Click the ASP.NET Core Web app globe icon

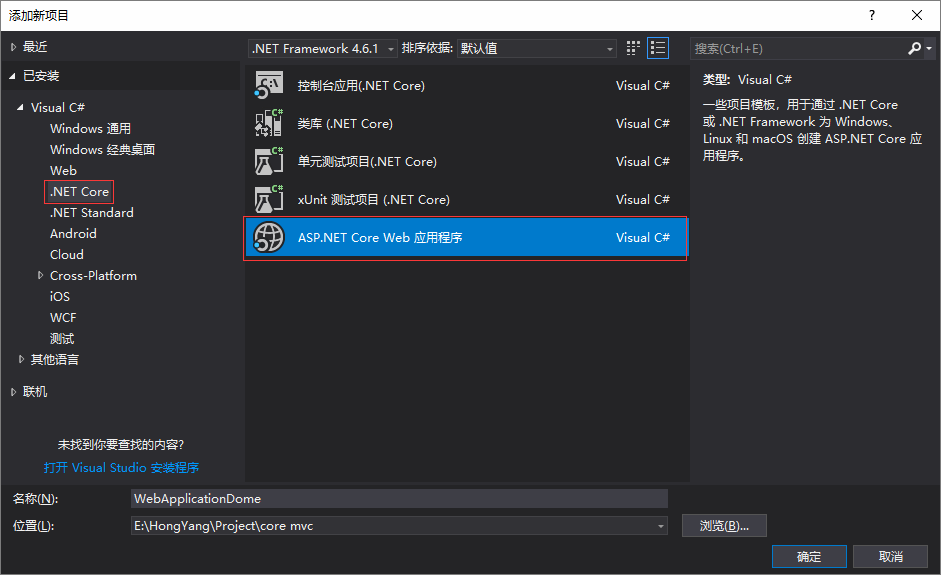(x=268, y=238)
